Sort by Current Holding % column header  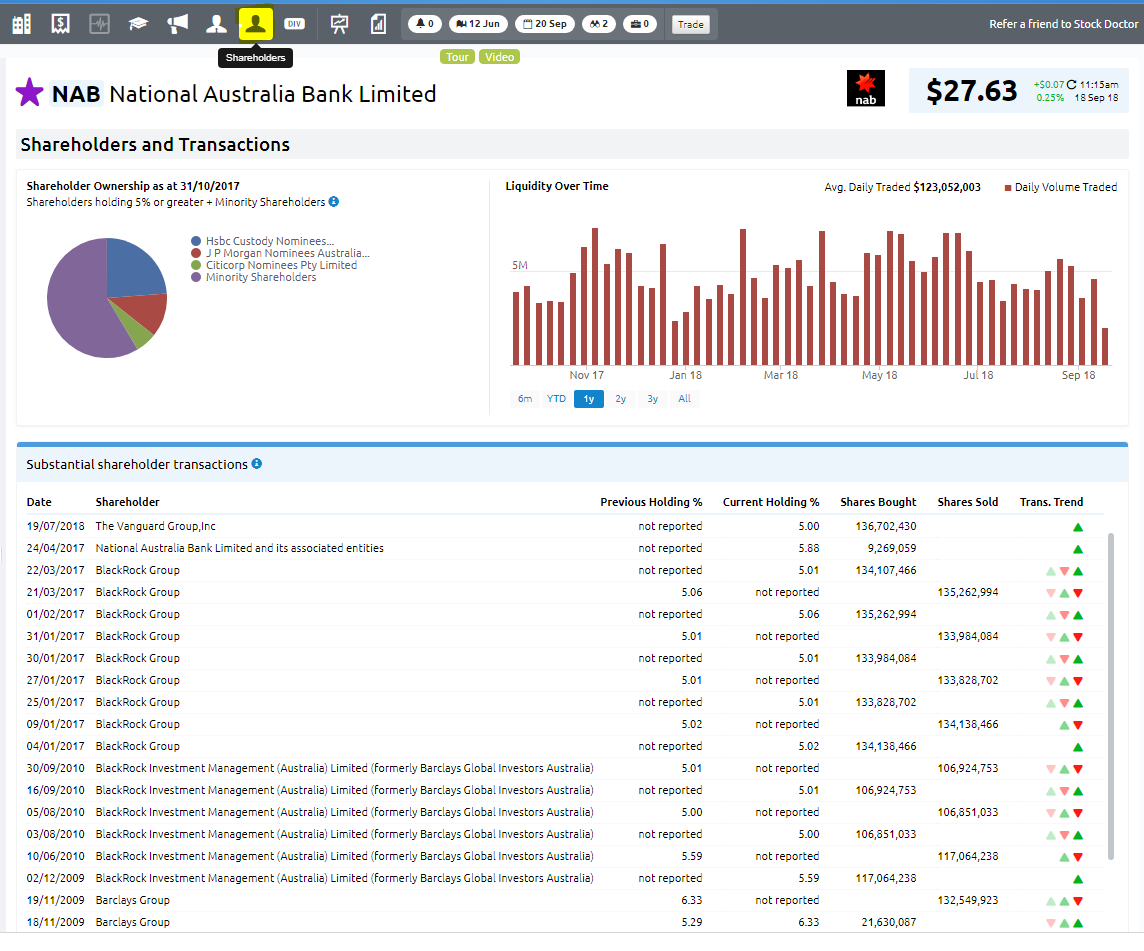(x=771, y=502)
